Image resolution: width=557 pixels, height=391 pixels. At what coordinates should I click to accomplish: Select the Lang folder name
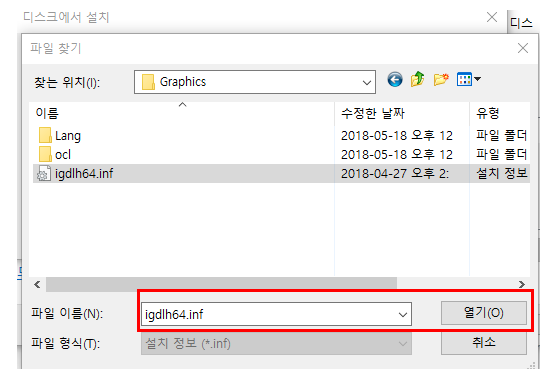68,136
